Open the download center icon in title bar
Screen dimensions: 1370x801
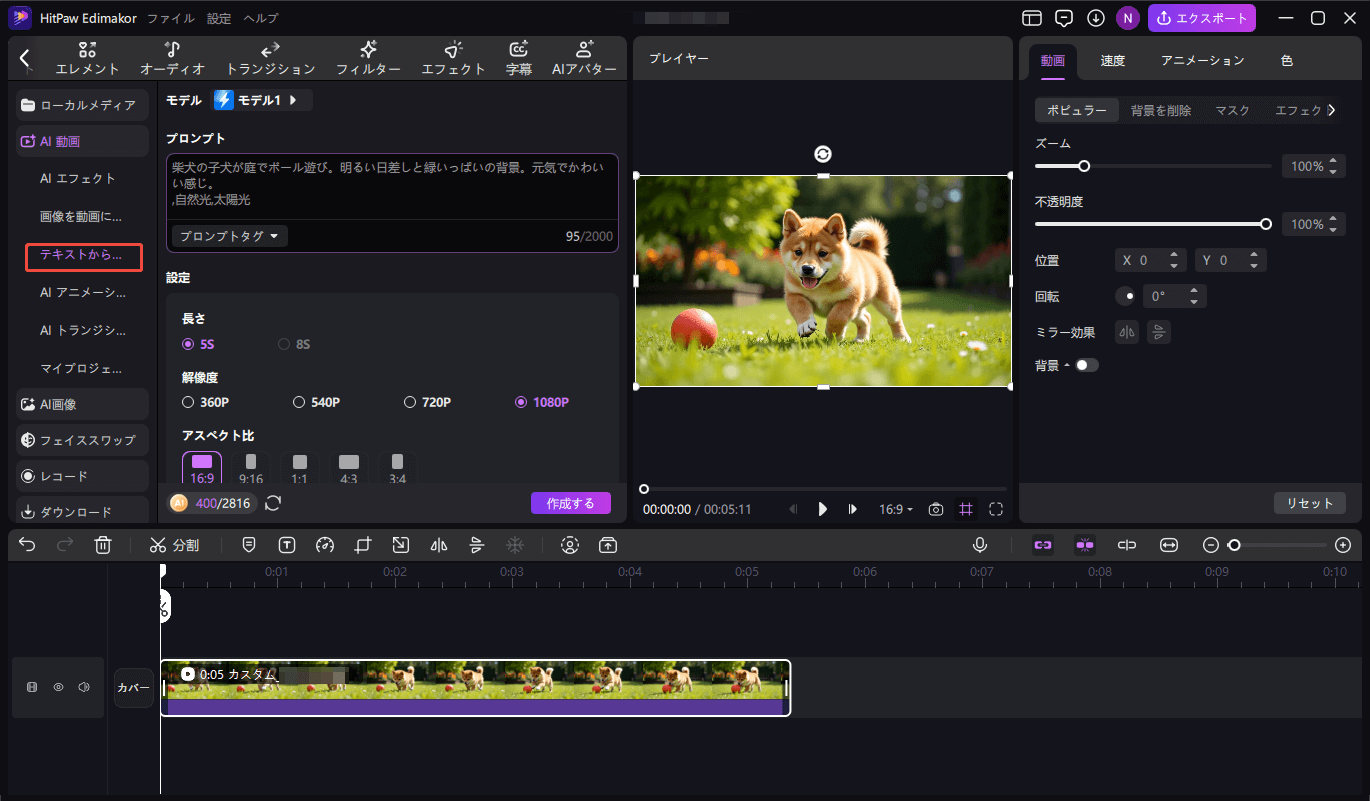pyautogui.click(x=1096, y=18)
